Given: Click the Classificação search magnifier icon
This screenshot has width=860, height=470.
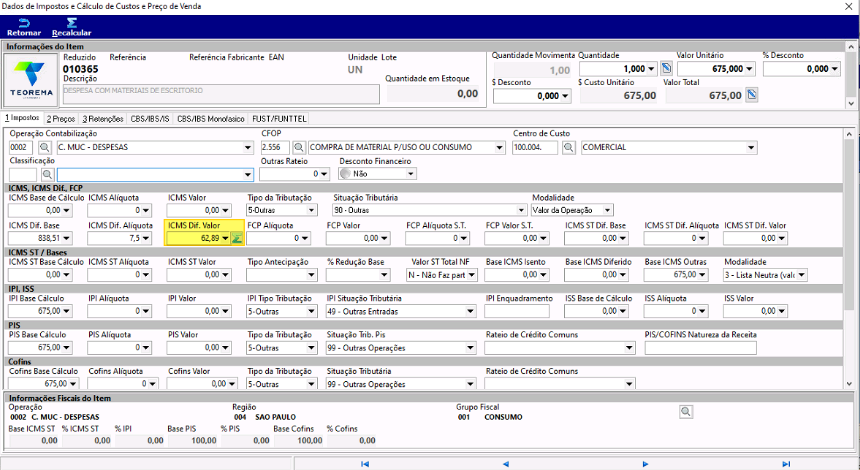Looking at the screenshot, I should pyautogui.click(x=48, y=174).
